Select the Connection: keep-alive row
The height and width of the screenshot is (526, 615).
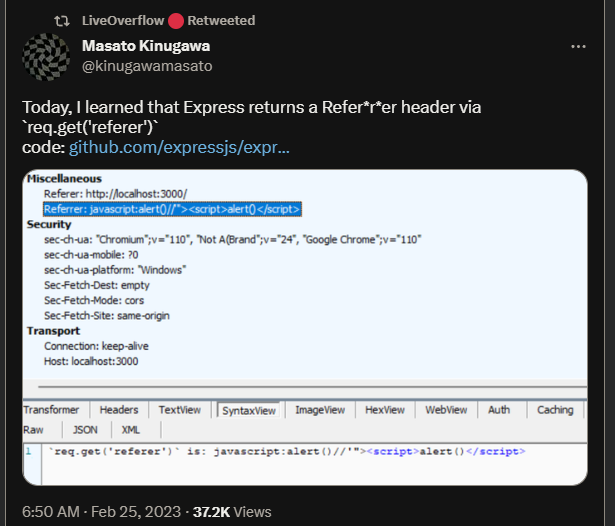(96, 346)
